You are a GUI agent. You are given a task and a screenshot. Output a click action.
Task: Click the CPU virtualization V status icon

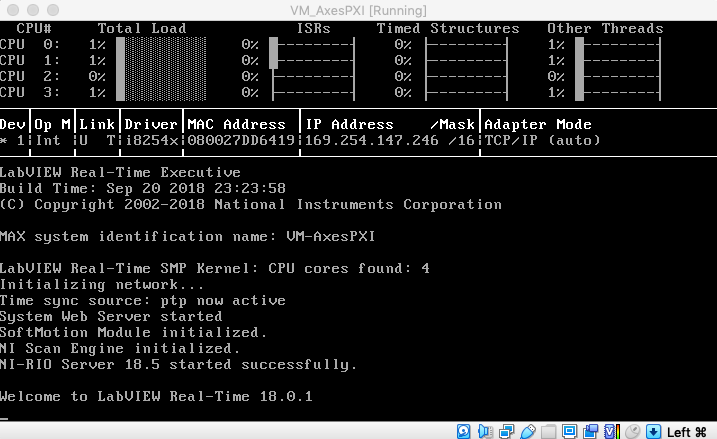click(612, 431)
